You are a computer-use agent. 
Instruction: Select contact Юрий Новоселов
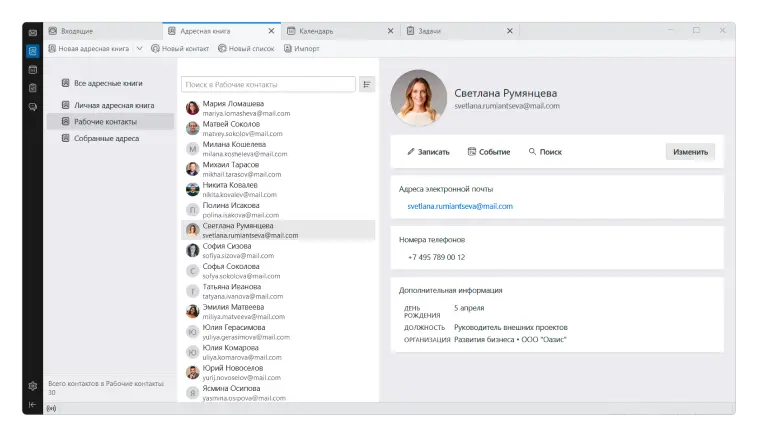[278, 372]
